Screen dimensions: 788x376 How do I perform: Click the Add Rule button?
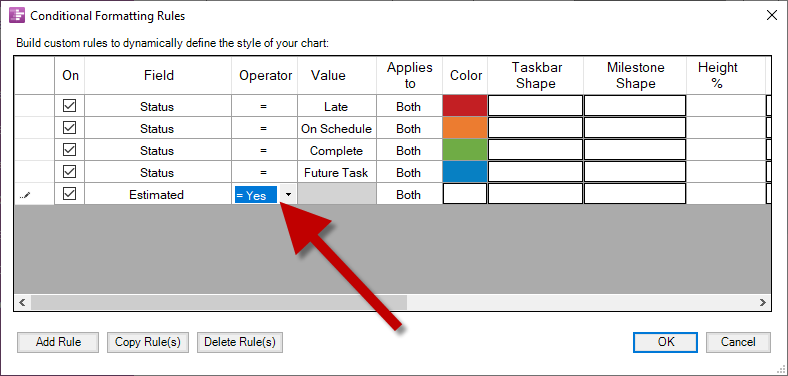click(58, 342)
